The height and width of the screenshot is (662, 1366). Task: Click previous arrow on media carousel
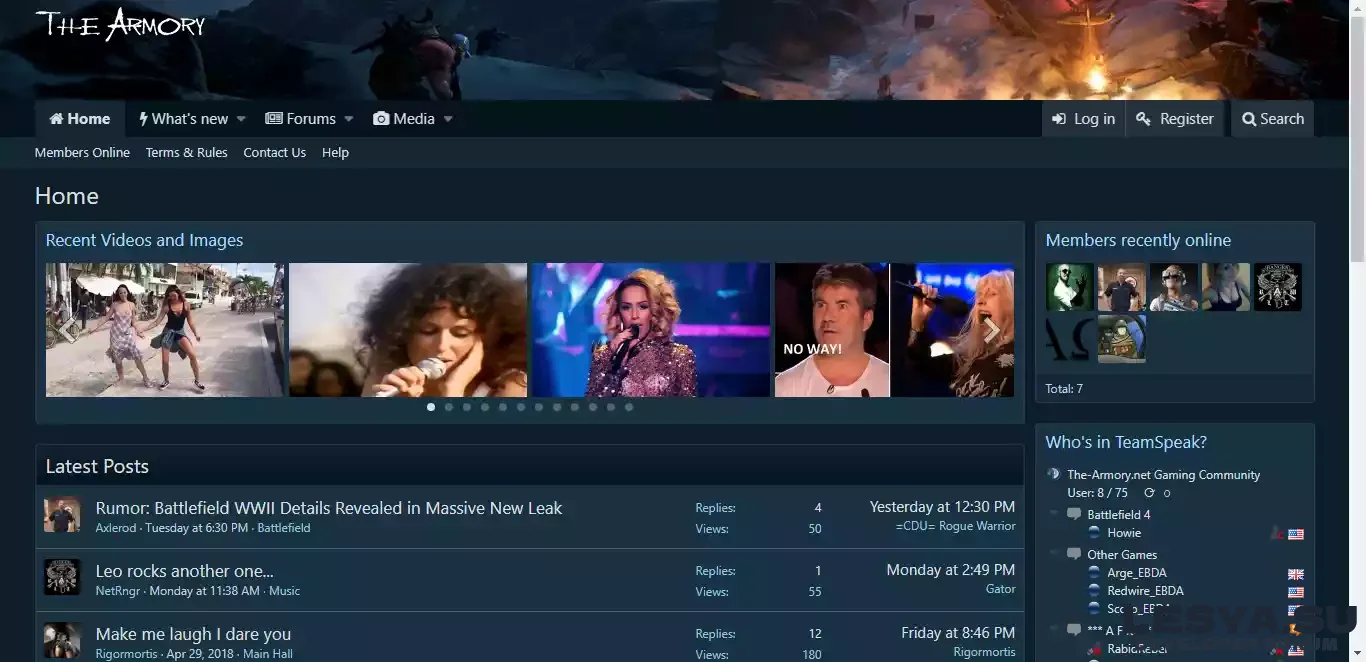coord(67,331)
